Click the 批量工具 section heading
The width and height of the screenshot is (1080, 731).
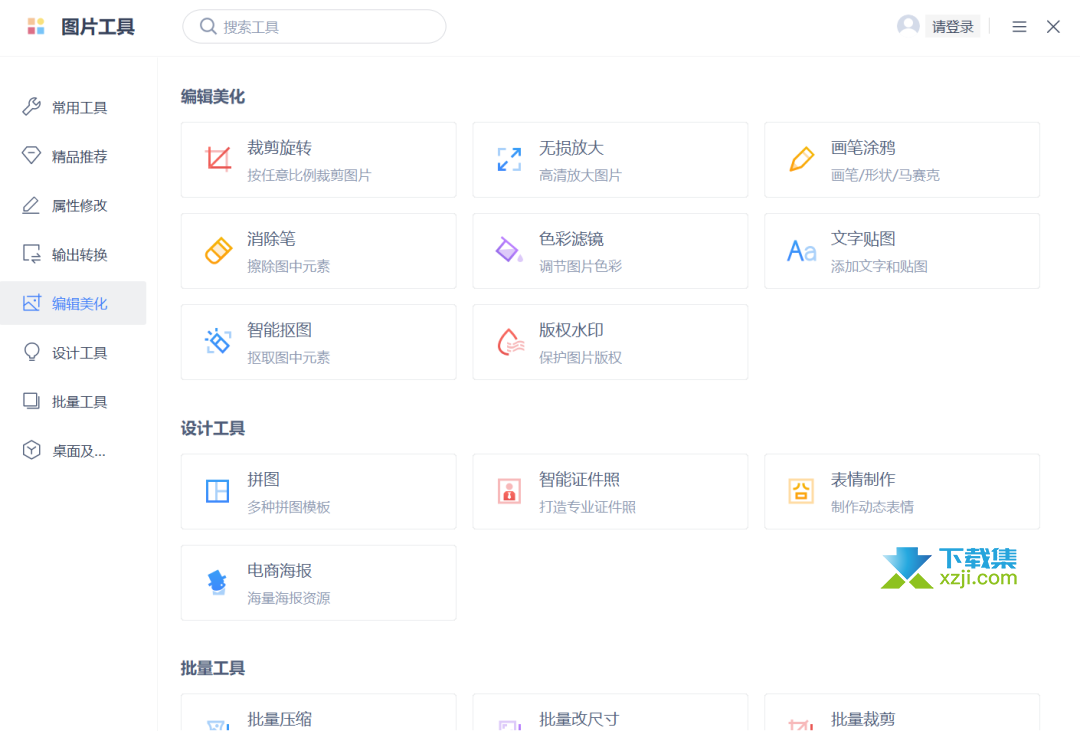coord(213,668)
